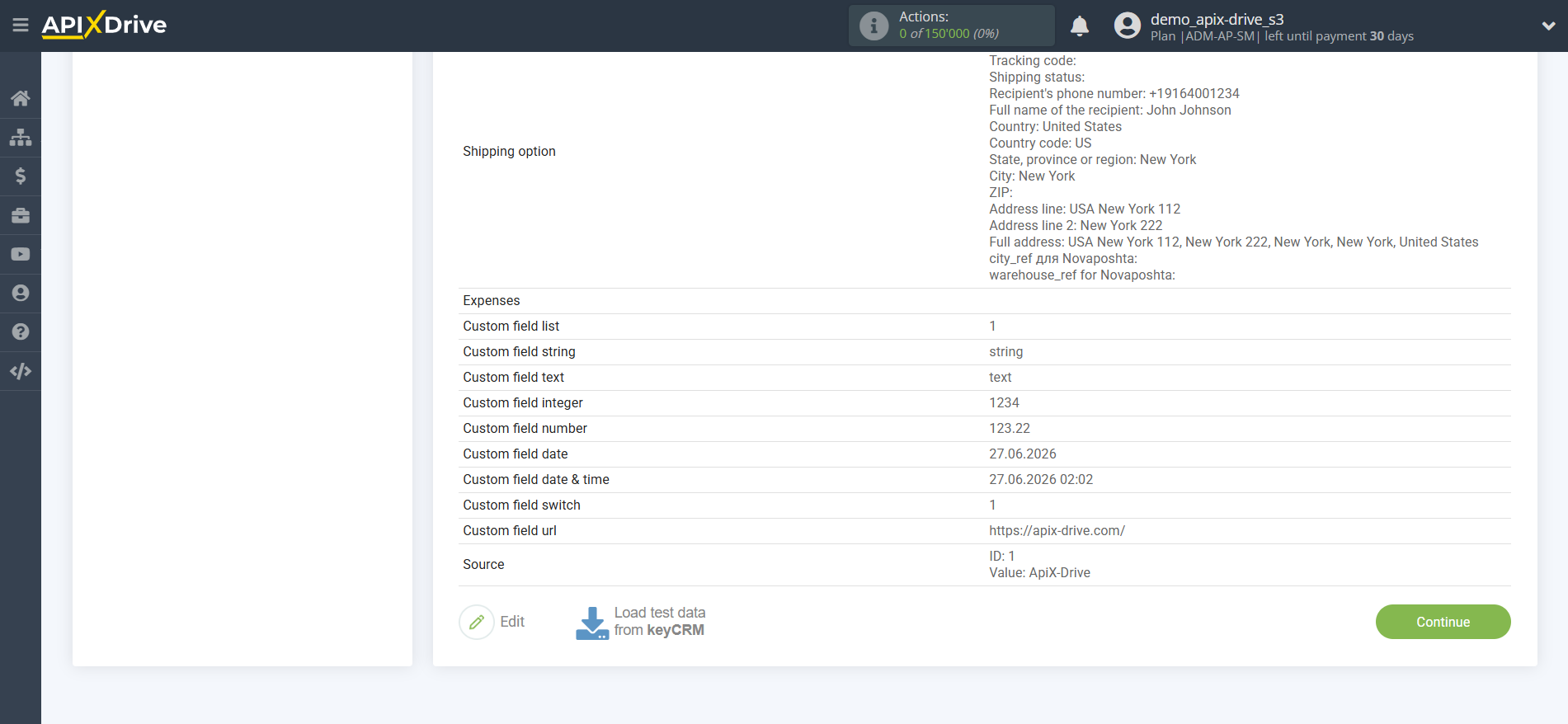This screenshot has height=724, width=1568.
Task: Select Full name of the recipient line
Action: tap(1109, 110)
